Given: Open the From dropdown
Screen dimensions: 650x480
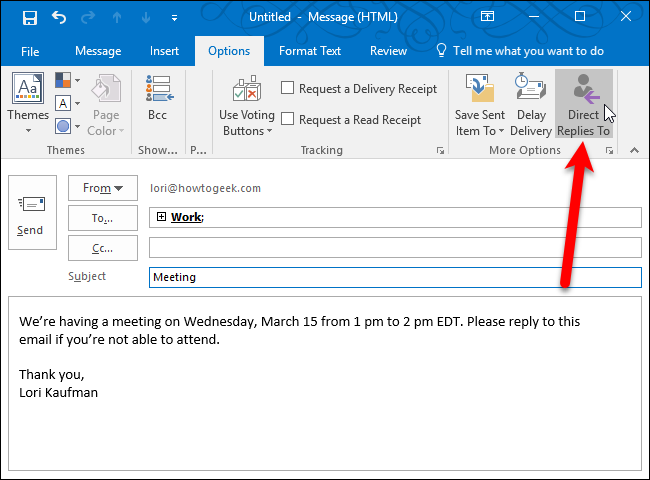Looking at the screenshot, I should coord(103,188).
